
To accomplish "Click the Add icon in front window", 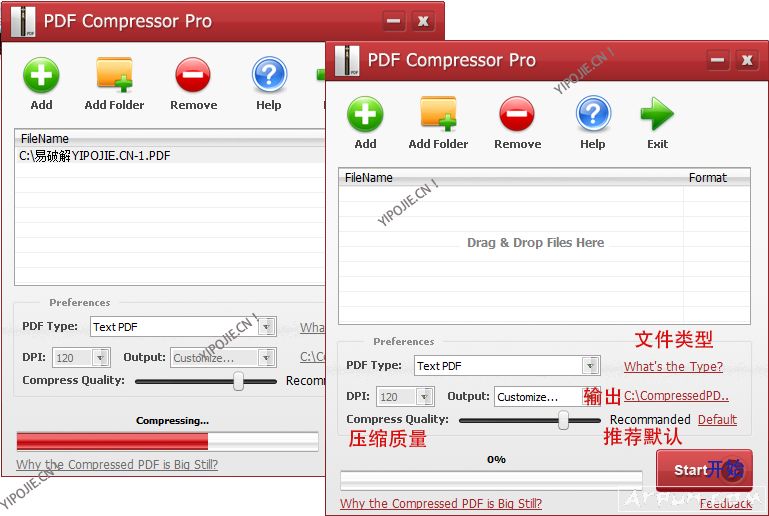I will 365,114.
